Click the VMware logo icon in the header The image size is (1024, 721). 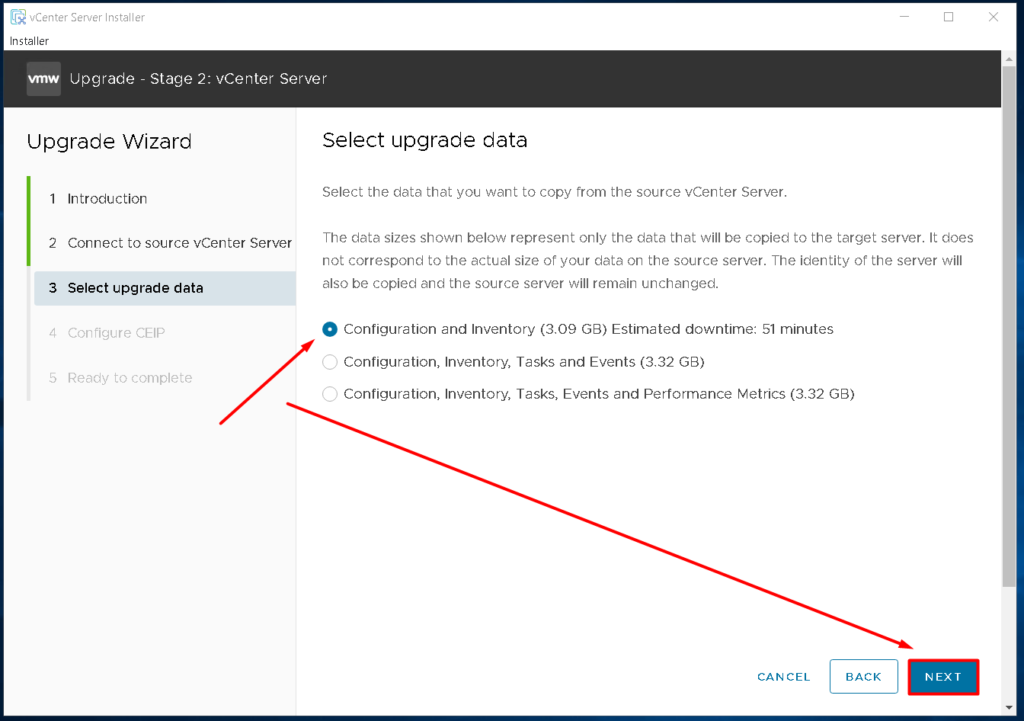(x=43, y=78)
